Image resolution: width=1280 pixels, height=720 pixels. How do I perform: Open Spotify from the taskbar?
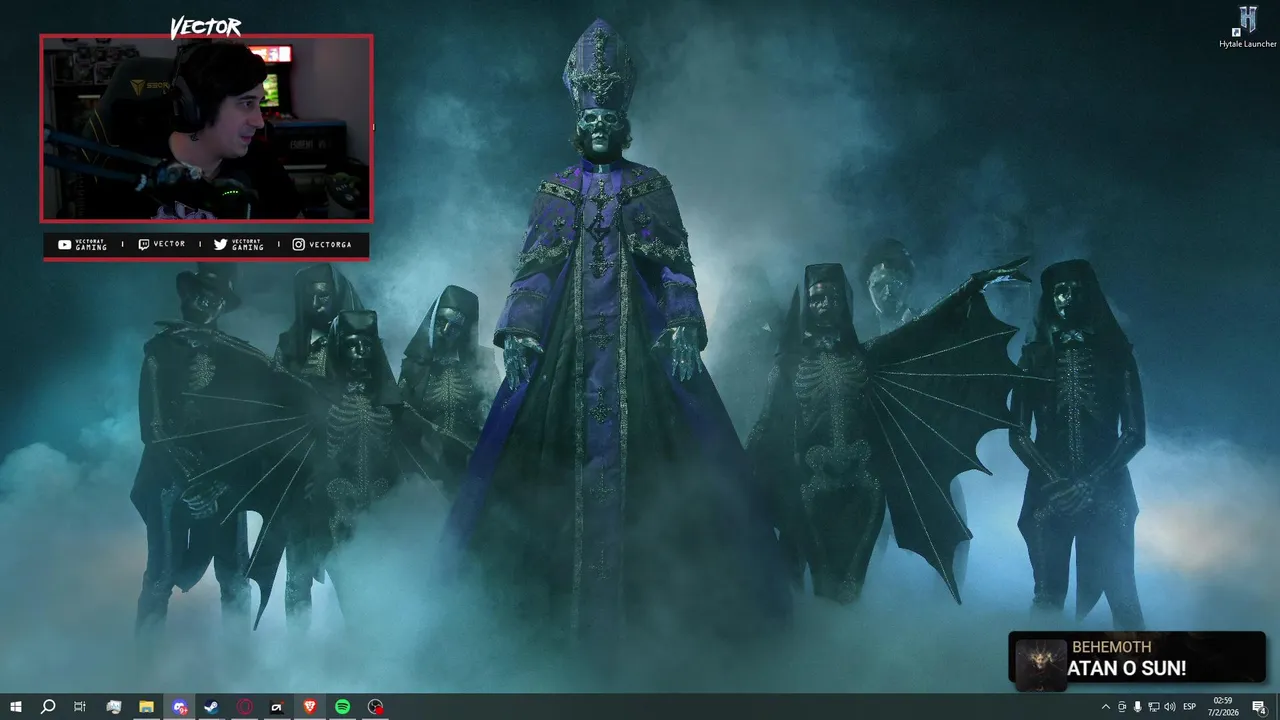coord(342,707)
